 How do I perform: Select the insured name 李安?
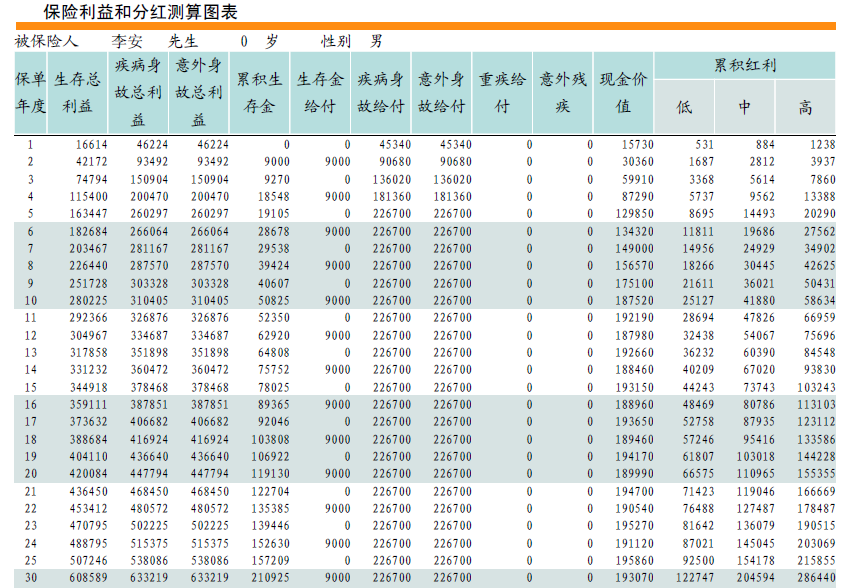click(127, 42)
